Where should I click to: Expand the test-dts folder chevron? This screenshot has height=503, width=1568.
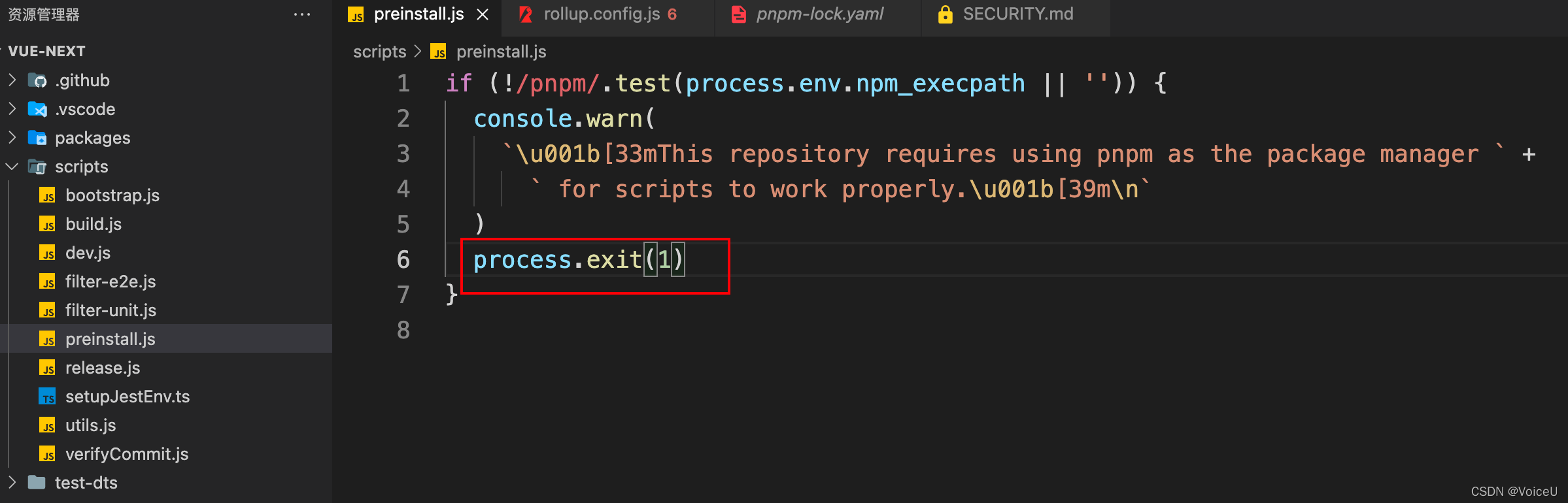12,482
